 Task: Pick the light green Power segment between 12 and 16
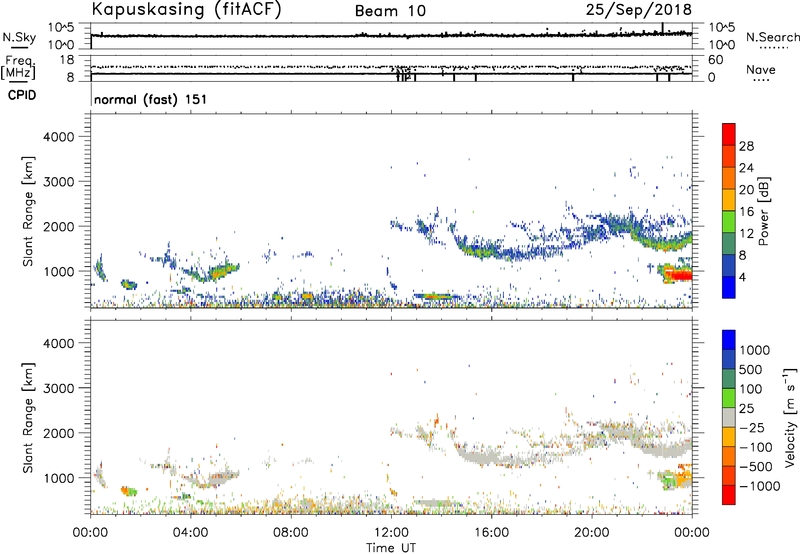pos(729,222)
